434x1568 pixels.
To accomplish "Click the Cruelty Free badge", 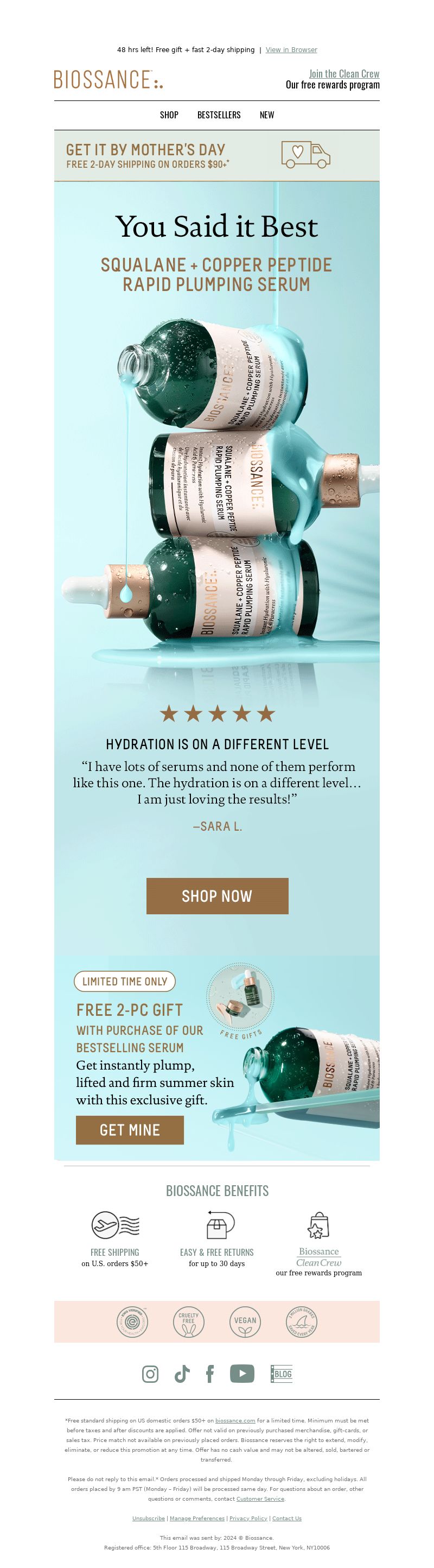I will coord(188,1322).
